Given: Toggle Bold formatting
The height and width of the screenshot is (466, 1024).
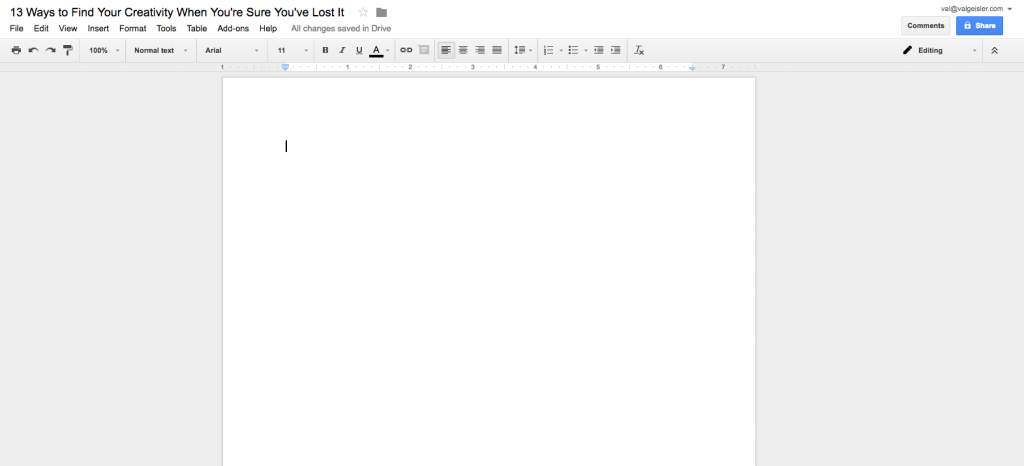Looking at the screenshot, I should pos(325,50).
